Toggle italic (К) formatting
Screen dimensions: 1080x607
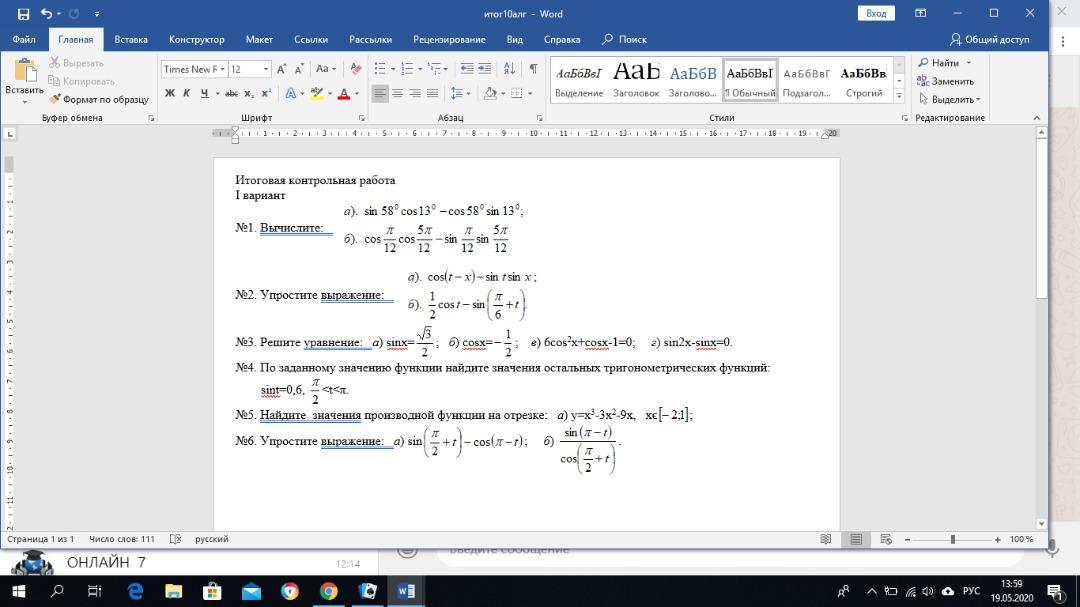pyautogui.click(x=187, y=93)
